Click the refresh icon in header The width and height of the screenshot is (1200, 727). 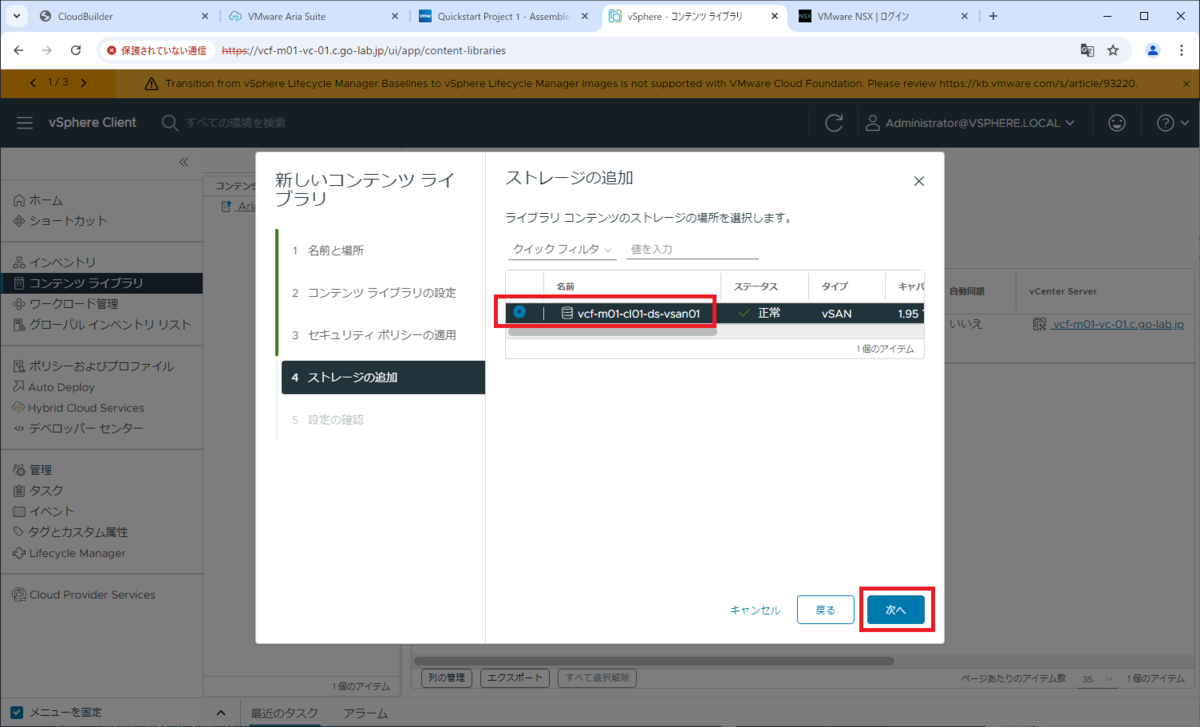[x=833, y=123]
